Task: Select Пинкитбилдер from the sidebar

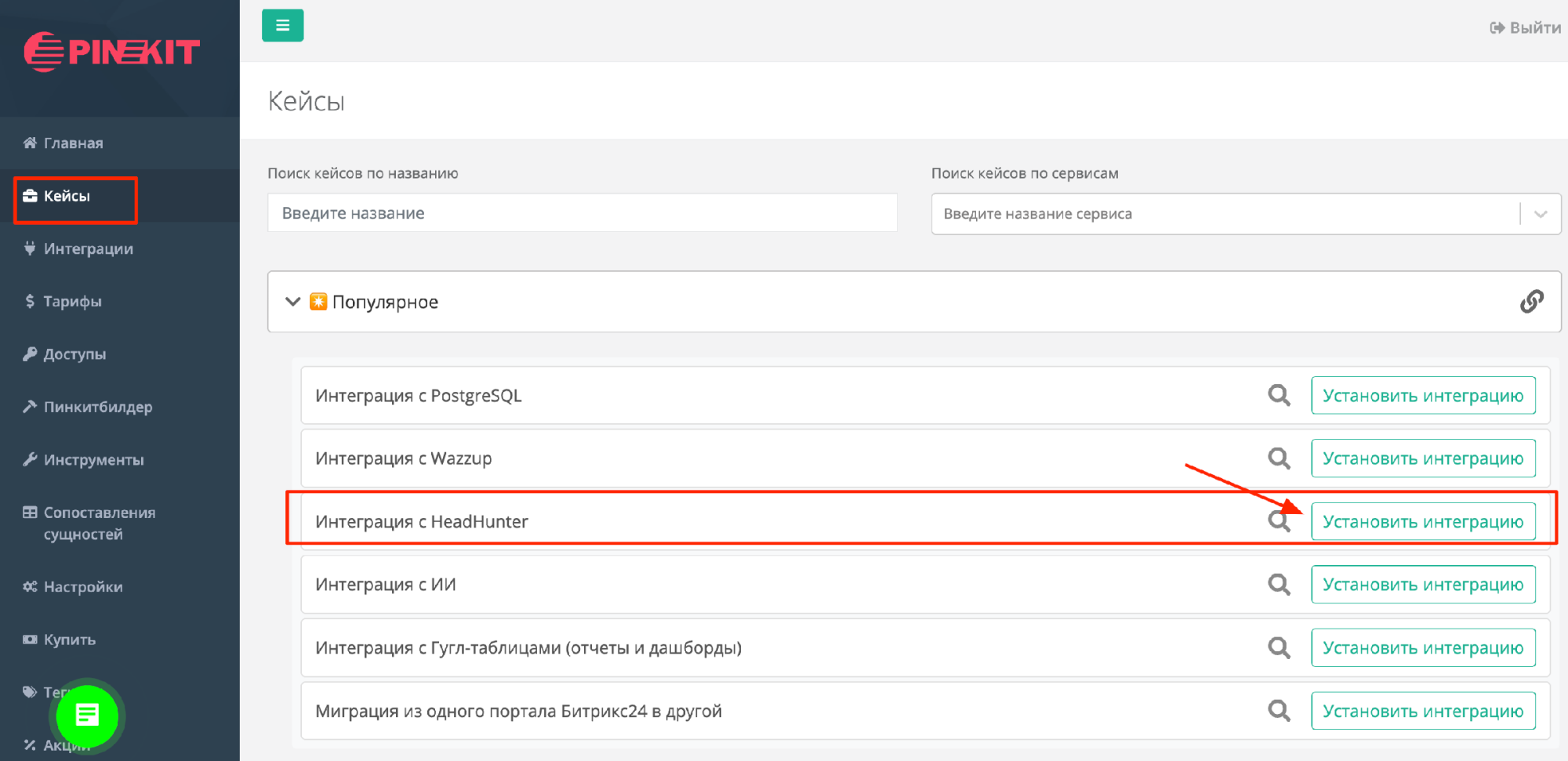Action: point(97,407)
